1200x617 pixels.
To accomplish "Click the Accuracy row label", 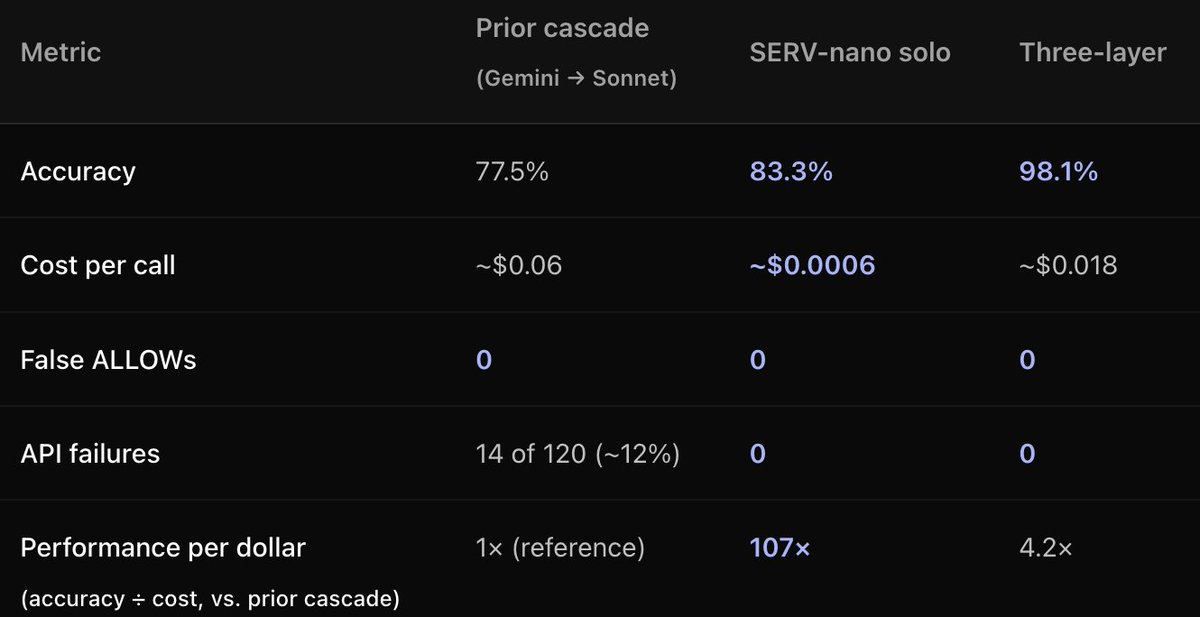I will (x=78, y=172).
